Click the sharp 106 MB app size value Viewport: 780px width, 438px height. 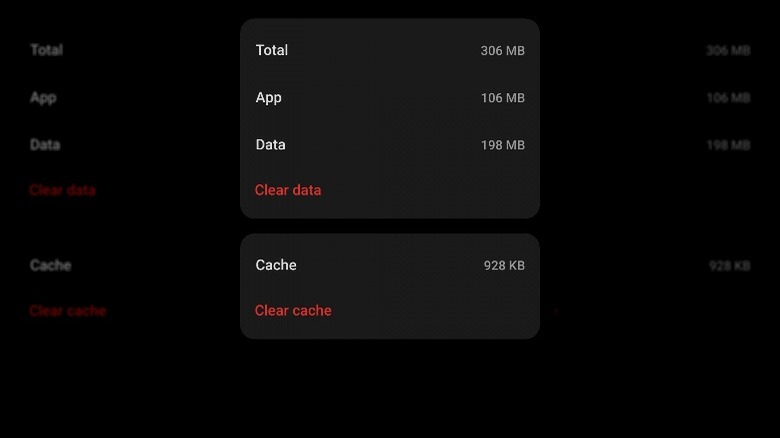[502, 98]
